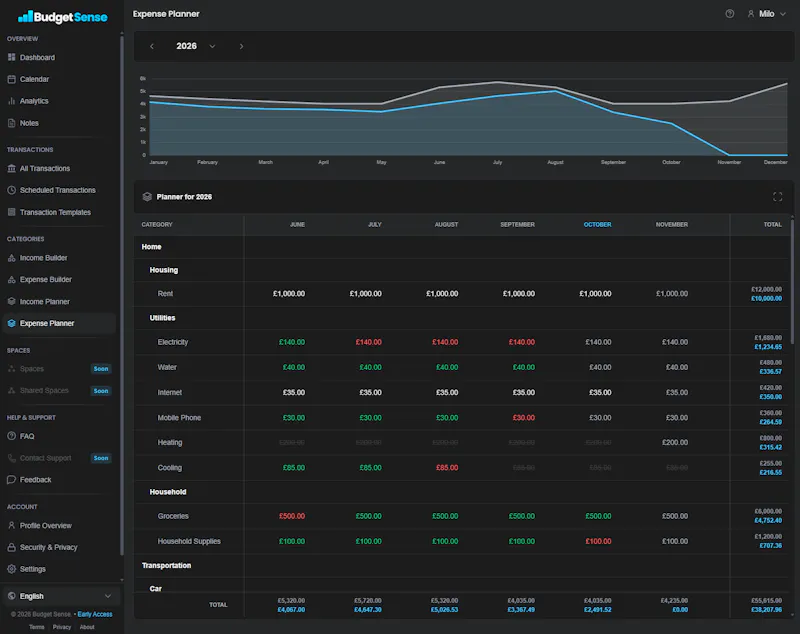Viewport: 800px width, 634px height.
Task: Click the Housing subcategory row
Action: coord(462,270)
